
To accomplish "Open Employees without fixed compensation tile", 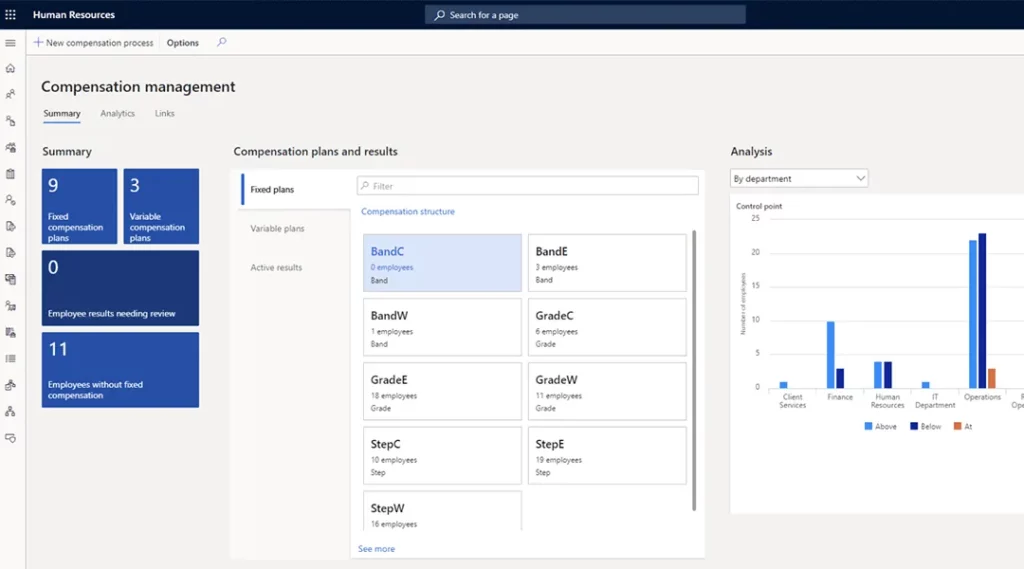I will coord(120,370).
